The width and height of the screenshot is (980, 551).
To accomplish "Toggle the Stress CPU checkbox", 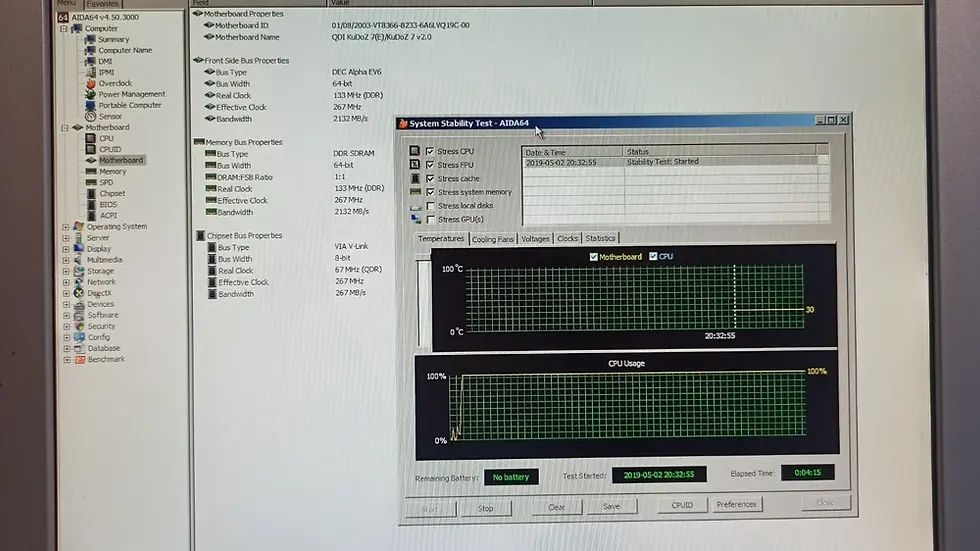I will 429,151.
